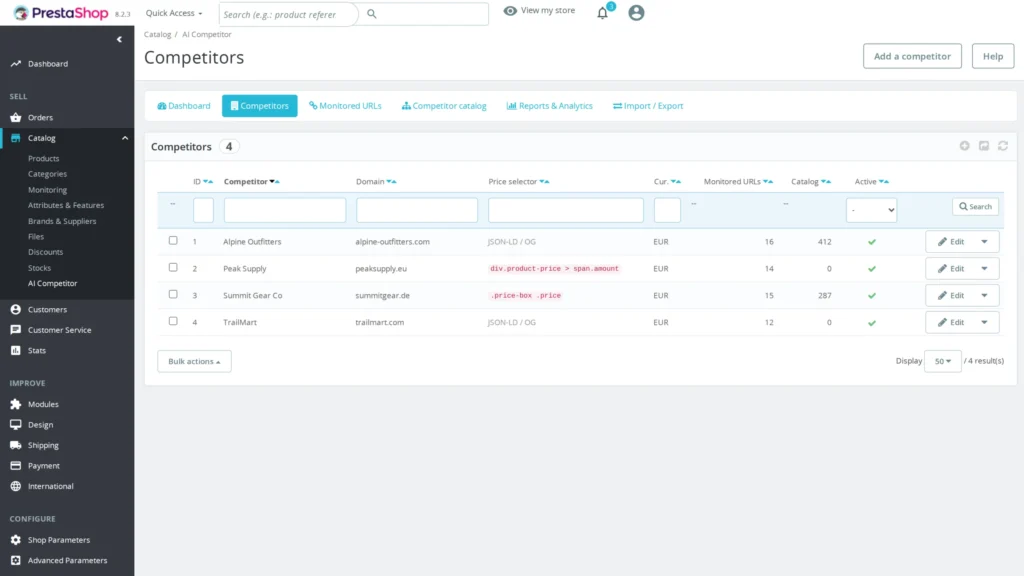Open the action dropdown next to Peak Supply's Edit button

[x=984, y=268]
